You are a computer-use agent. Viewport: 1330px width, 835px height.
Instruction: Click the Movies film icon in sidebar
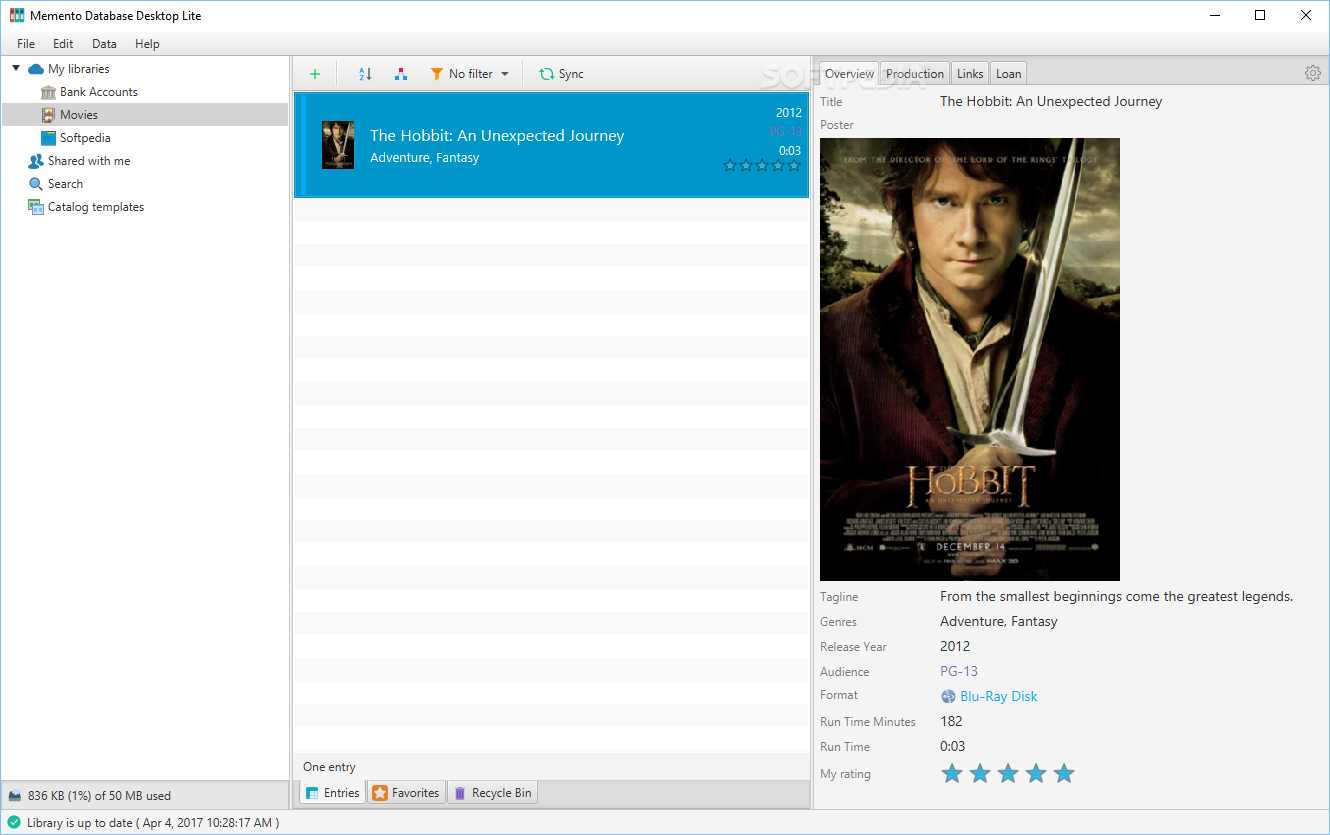[48, 115]
